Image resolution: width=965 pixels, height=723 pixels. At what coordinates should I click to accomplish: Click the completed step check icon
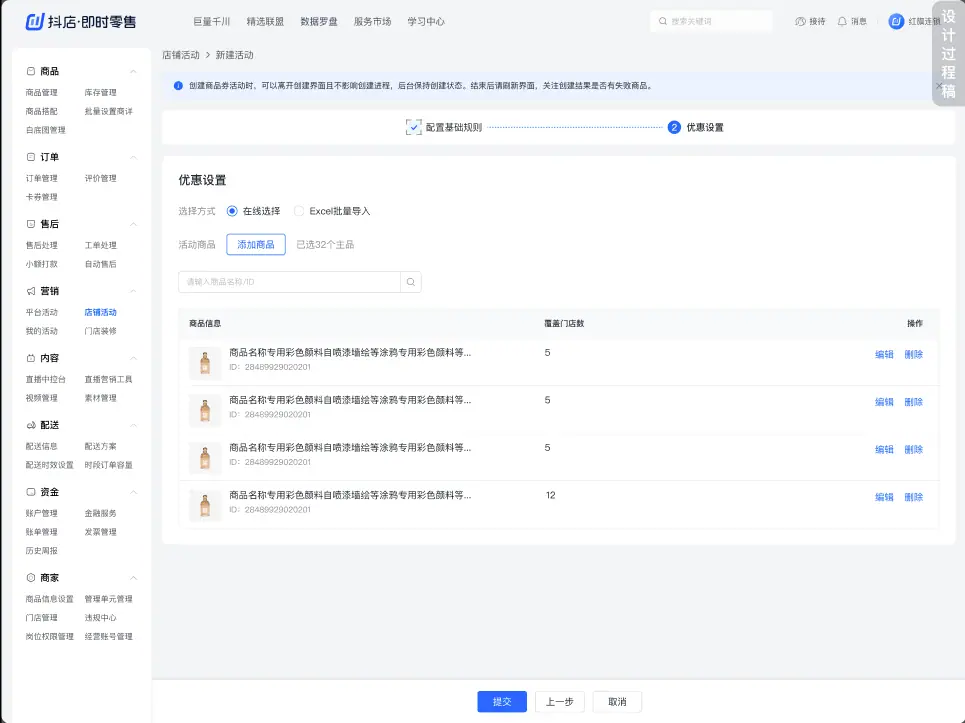pos(414,127)
